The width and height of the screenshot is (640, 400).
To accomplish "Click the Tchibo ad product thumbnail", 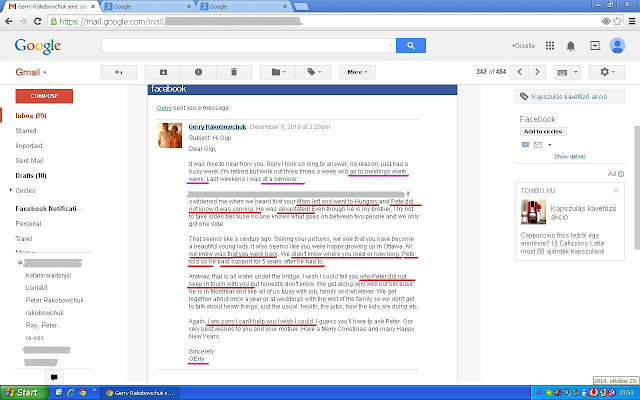I will [x=533, y=211].
